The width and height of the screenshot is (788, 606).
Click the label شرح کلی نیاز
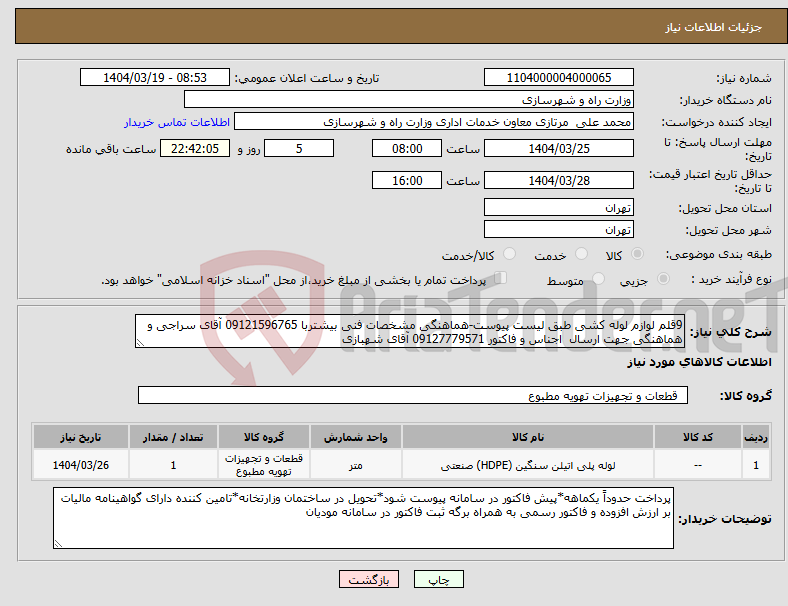pyautogui.click(x=731, y=332)
